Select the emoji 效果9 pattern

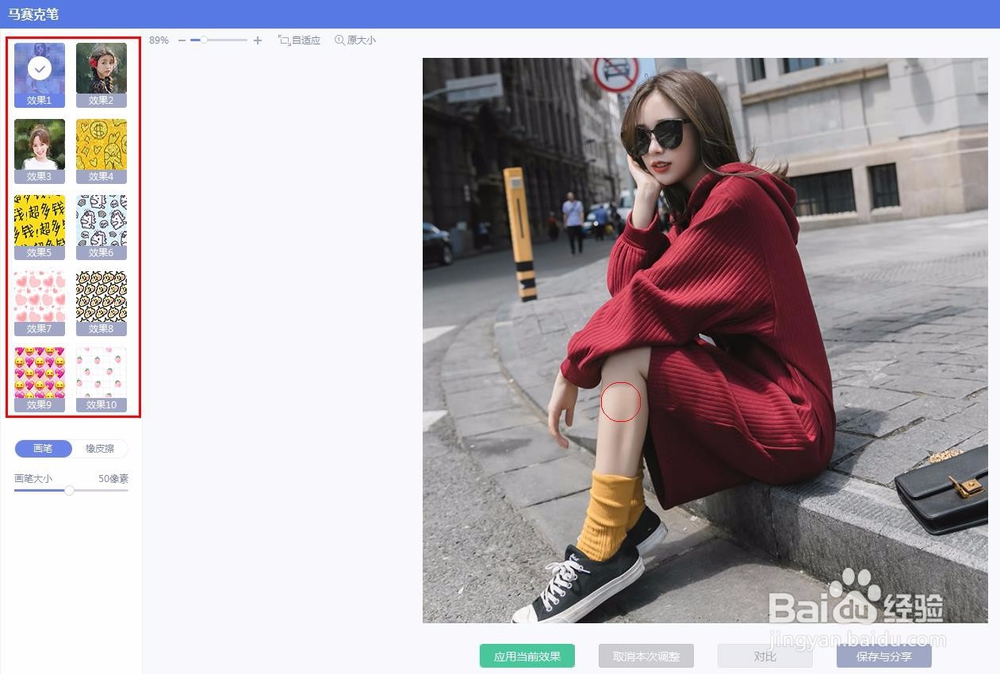[40, 379]
